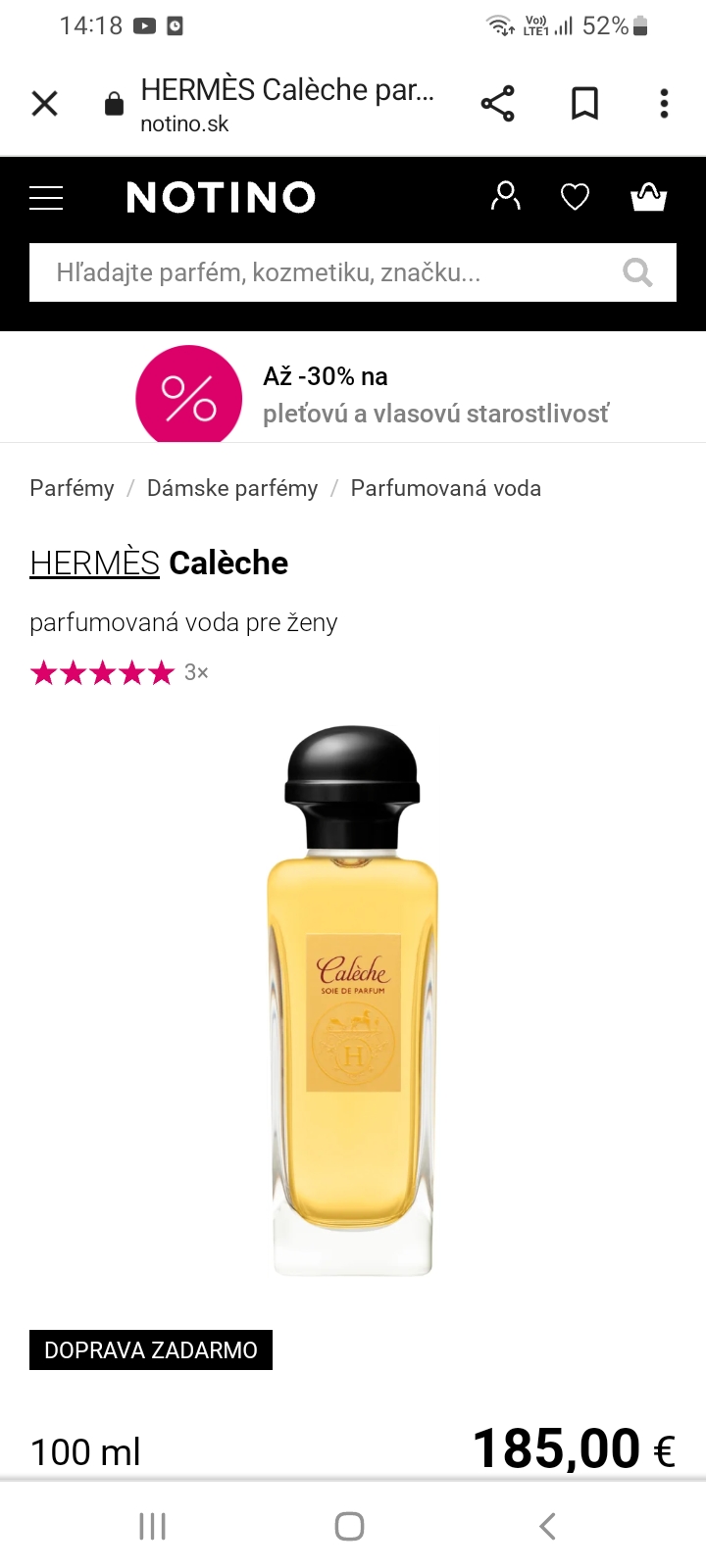Go to Dámske parfémy breadcrumb

tap(232, 488)
